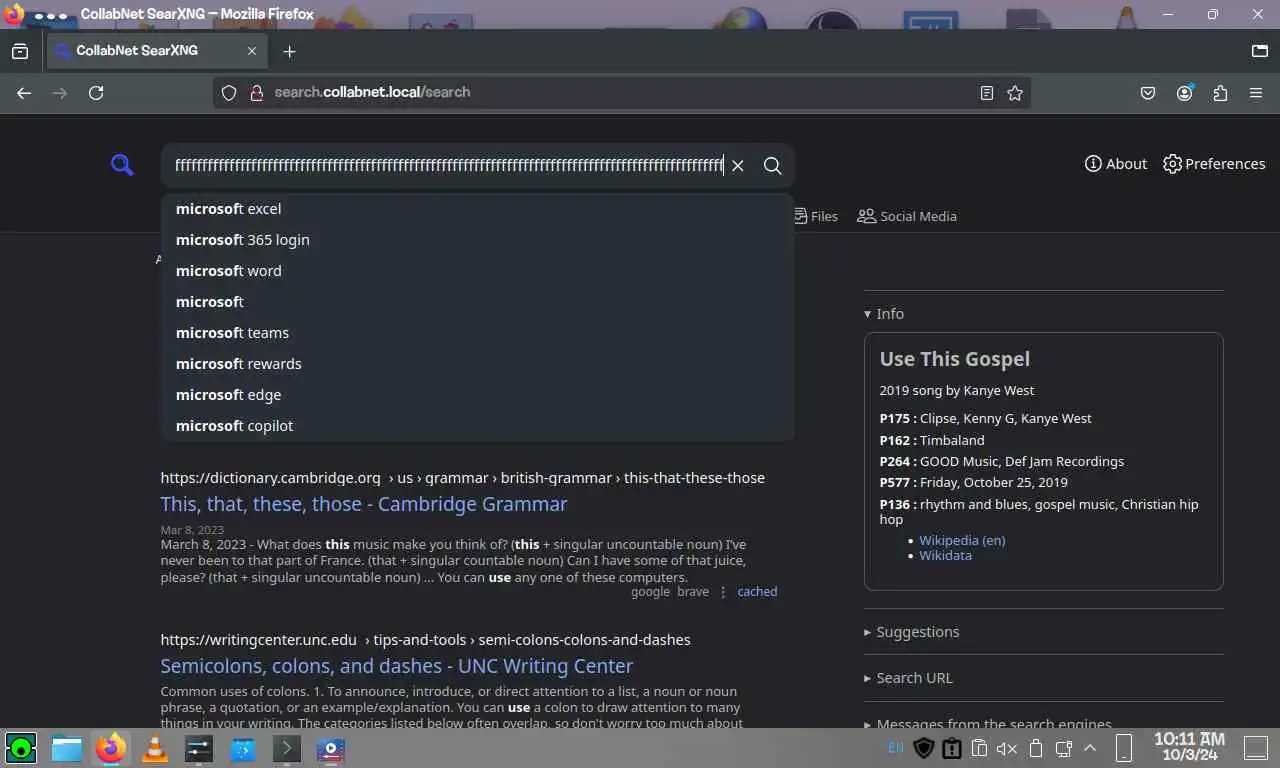Choose the 'microsoft 365 login' suggestion

(478, 240)
